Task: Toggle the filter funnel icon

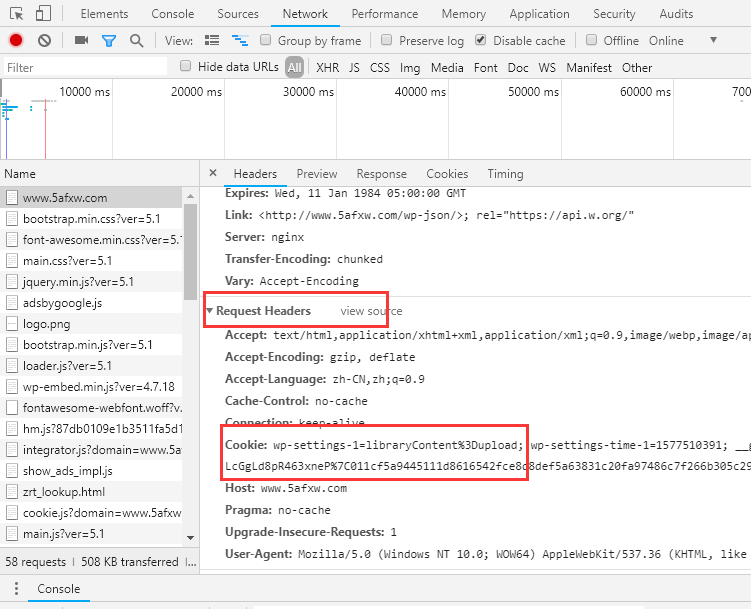Action: [109, 41]
